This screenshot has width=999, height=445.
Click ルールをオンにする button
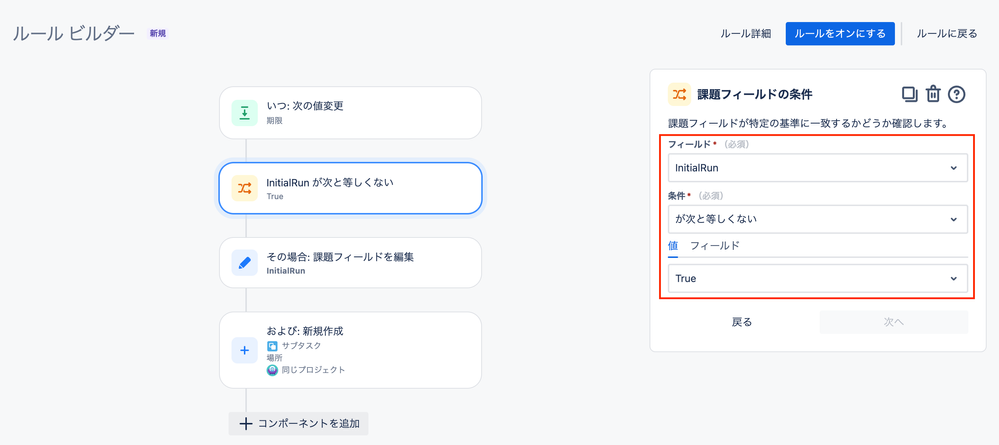point(840,34)
